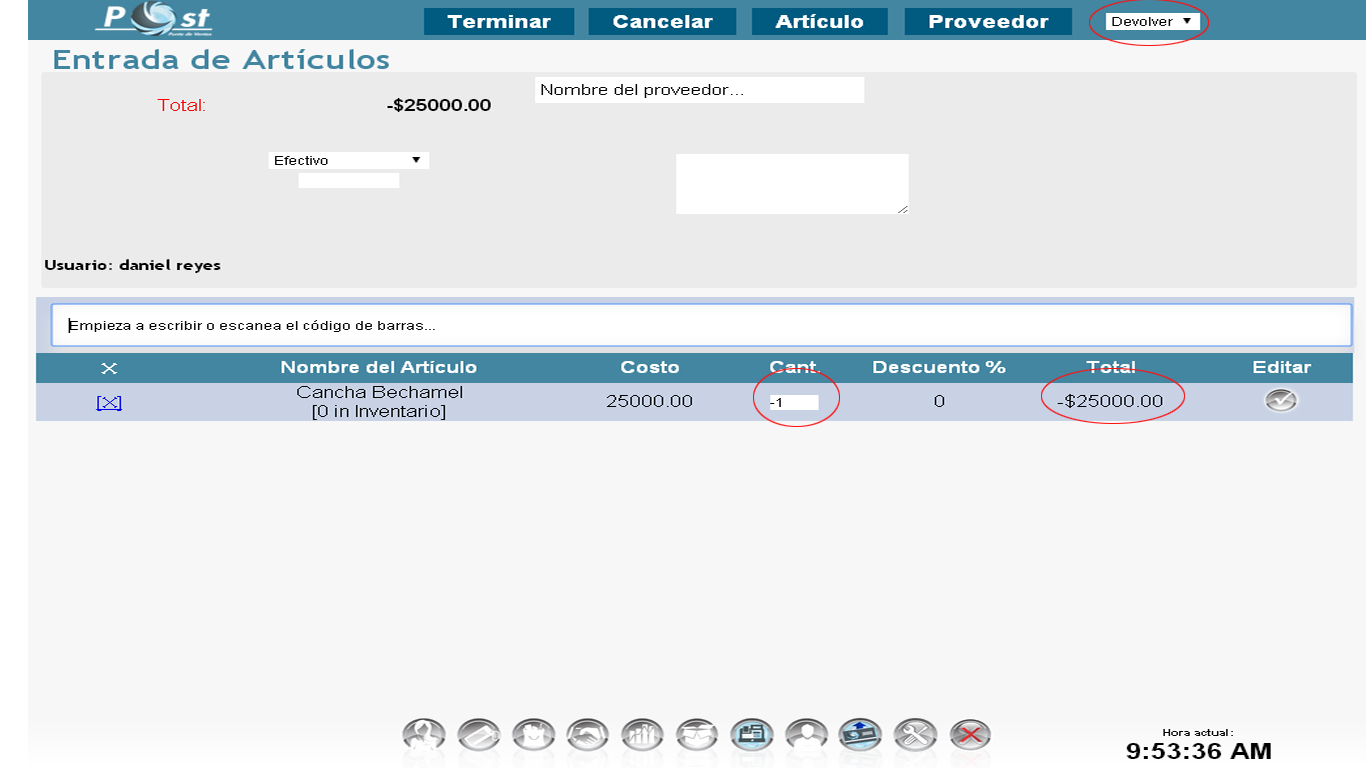
Task: Click the Cancelar button
Action: click(x=662, y=22)
